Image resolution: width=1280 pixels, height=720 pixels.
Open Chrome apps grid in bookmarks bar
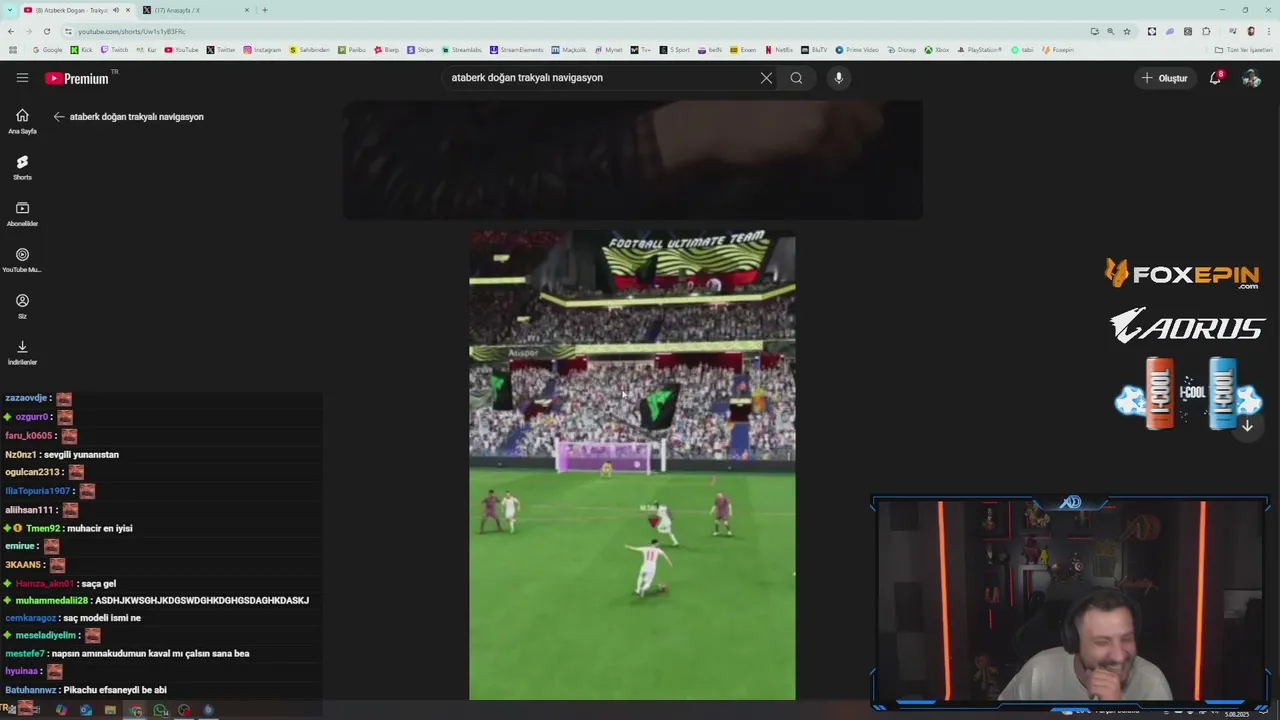[12, 50]
